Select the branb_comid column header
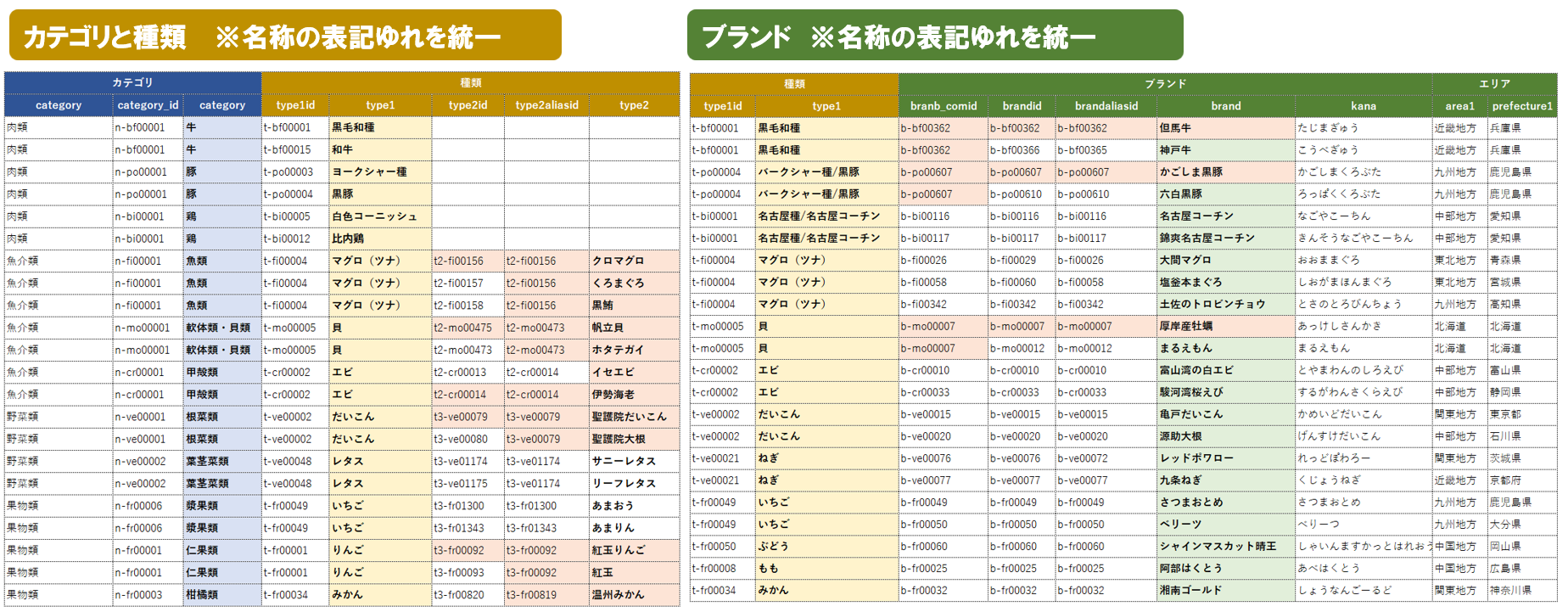This screenshot has height=612, width=1568. (944, 106)
